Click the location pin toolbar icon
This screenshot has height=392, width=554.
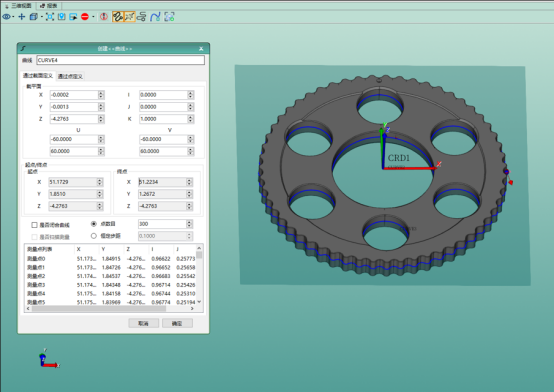61,17
